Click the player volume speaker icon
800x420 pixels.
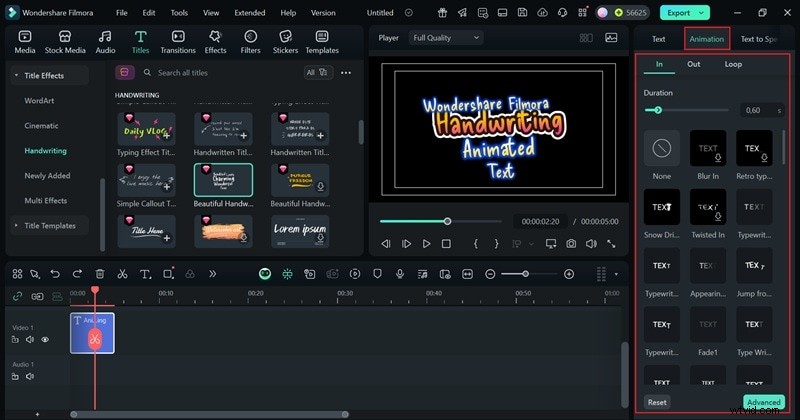[591, 244]
